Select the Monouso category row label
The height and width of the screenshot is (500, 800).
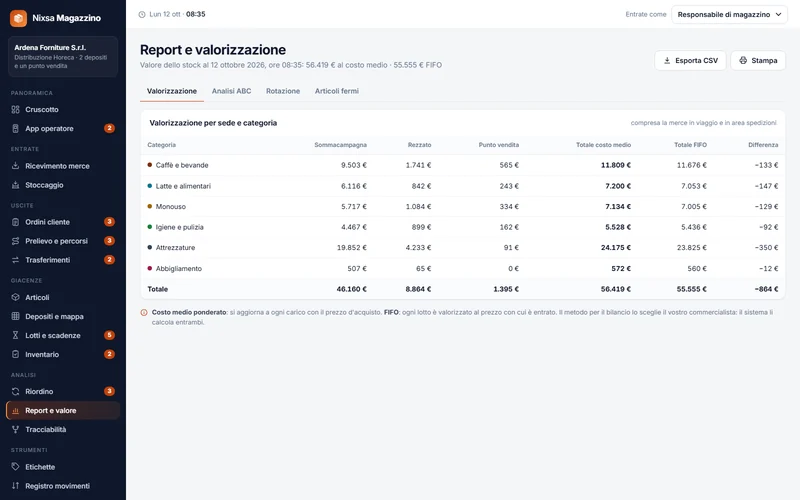pos(170,207)
